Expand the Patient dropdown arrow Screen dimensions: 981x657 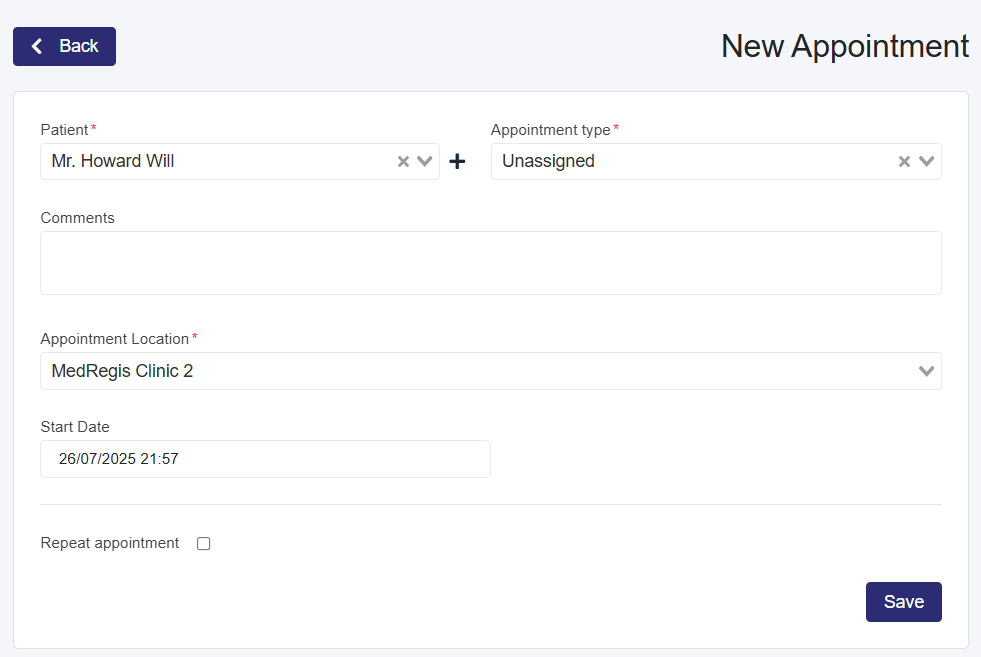coord(425,162)
